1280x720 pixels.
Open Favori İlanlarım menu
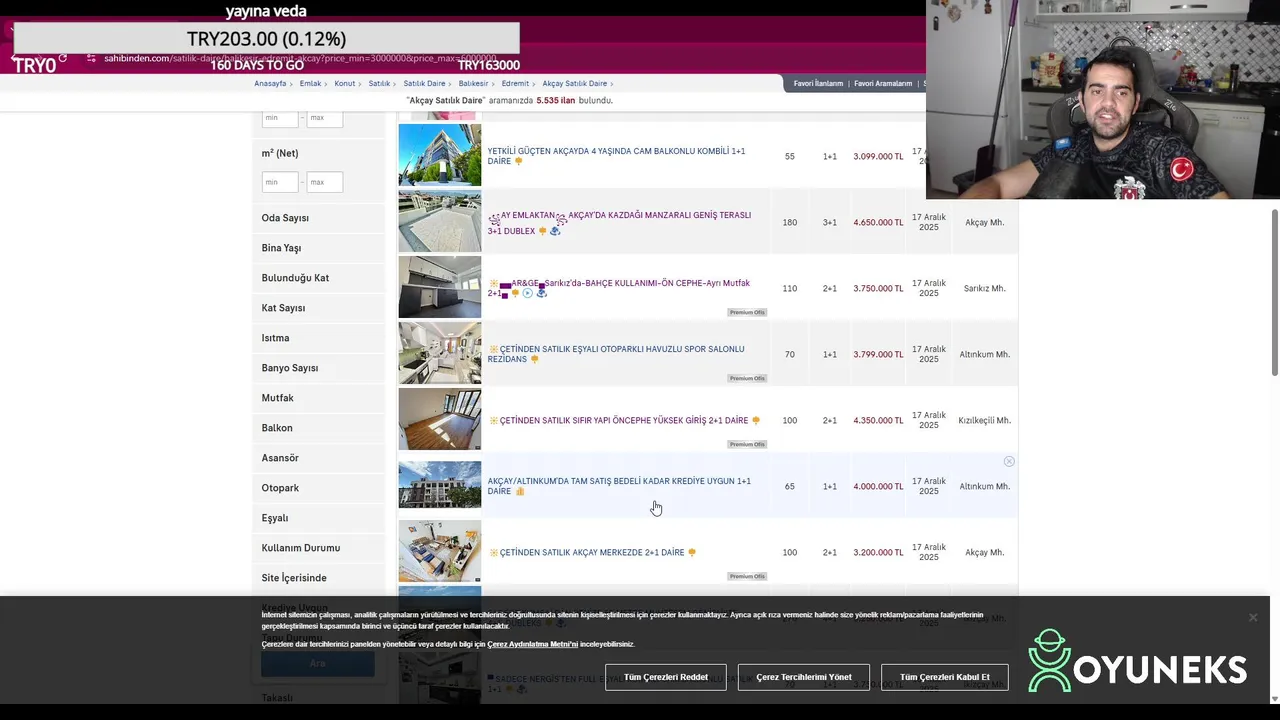pos(818,84)
